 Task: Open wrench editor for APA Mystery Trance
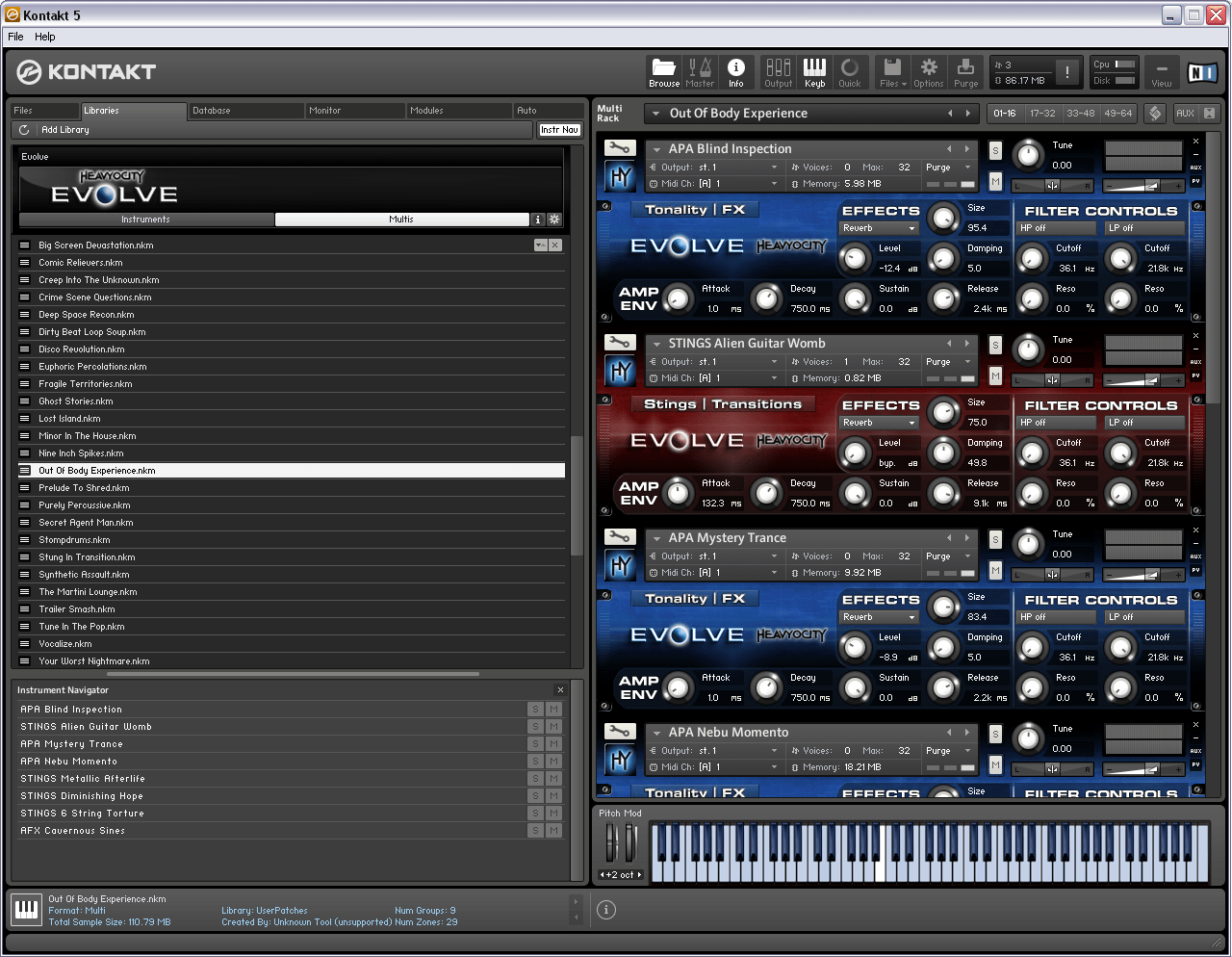pyautogui.click(x=620, y=537)
